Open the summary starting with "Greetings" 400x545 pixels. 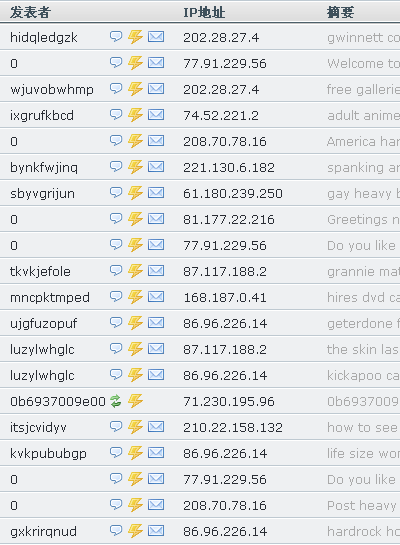(x=363, y=220)
